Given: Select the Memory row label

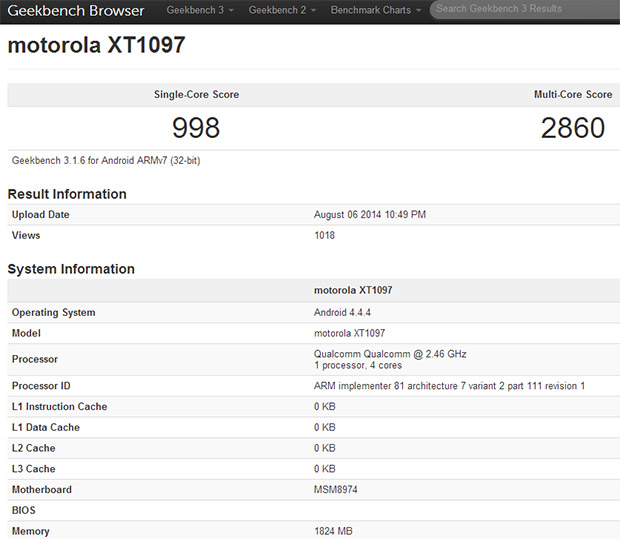Looking at the screenshot, I should tap(31, 531).
